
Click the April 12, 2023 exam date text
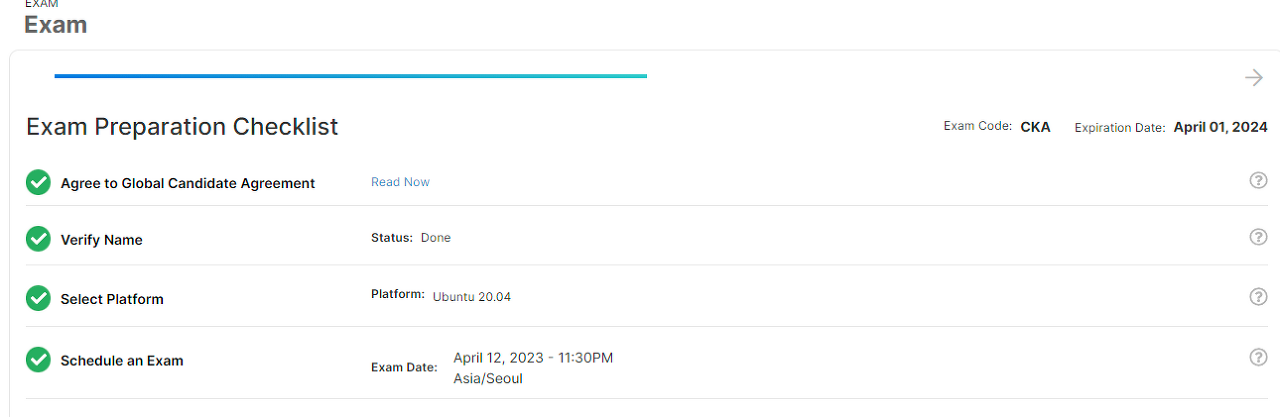(x=533, y=358)
